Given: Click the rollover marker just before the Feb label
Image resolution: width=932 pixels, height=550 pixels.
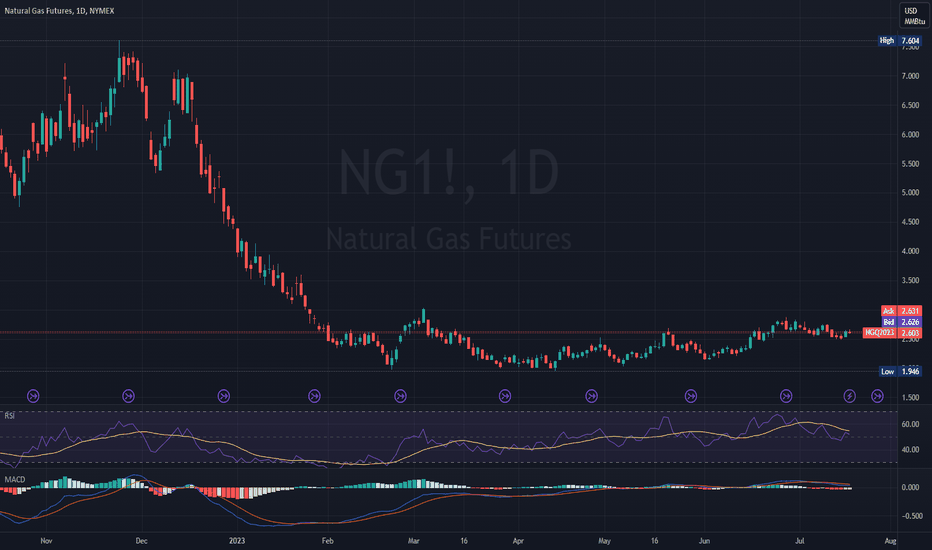Looking at the screenshot, I should (314, 396).
